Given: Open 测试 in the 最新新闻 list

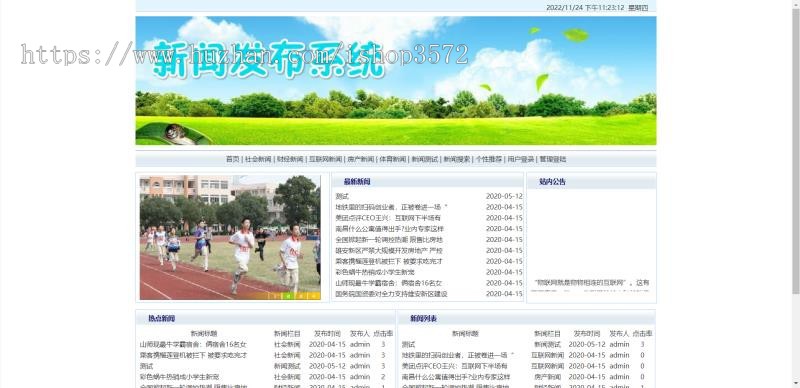Looking at the screenshot, I should 342,196.
